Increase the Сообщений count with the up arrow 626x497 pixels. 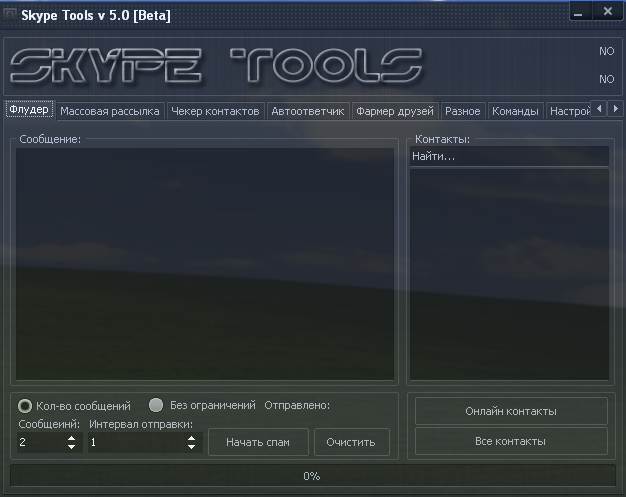71,437
